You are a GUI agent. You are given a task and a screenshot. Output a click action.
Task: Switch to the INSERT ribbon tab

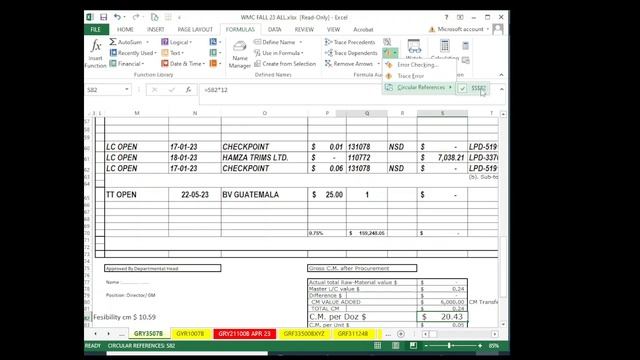pyautogui.click(x=156, y=29)
